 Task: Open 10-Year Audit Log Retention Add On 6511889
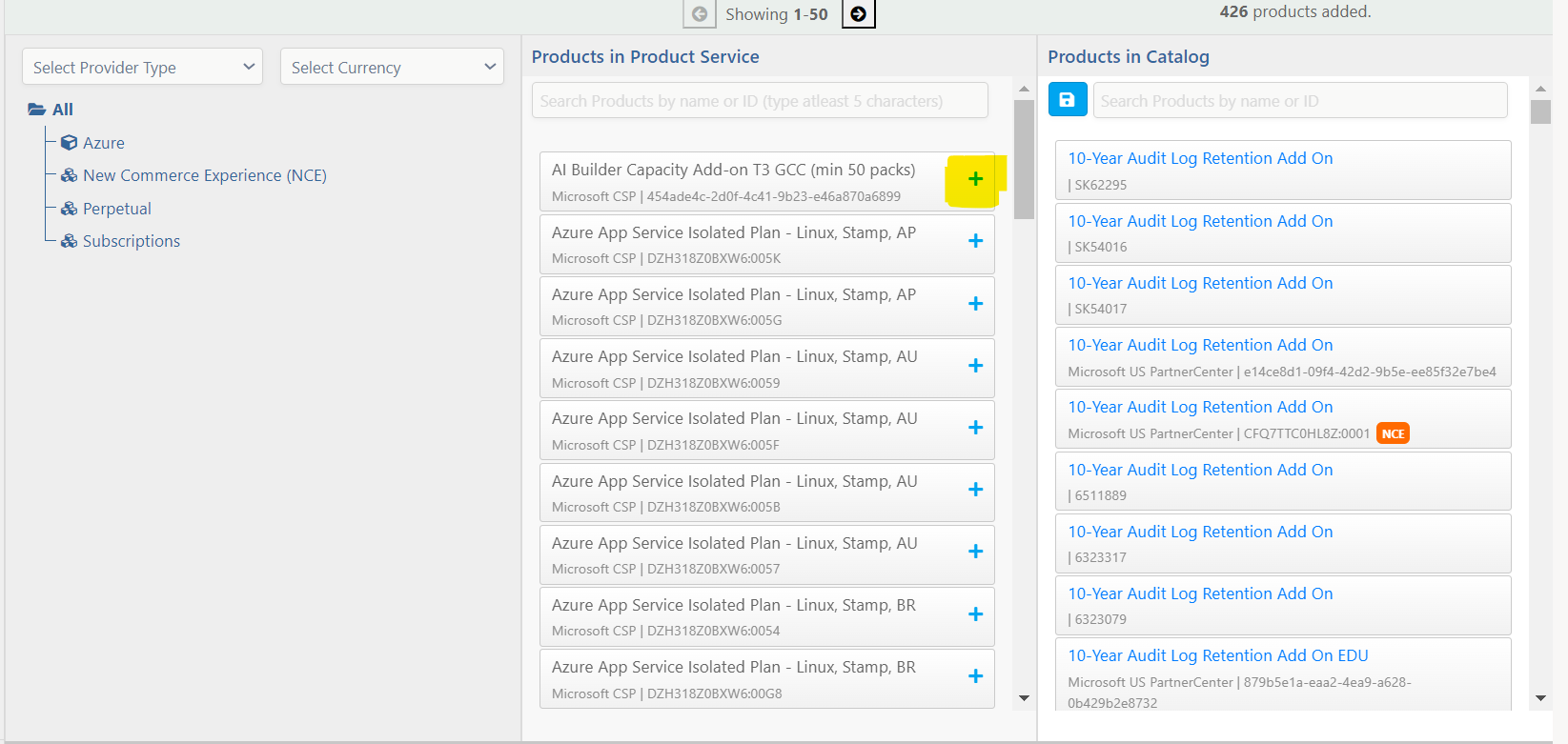pyautogui.click(x=1200, y=470)
